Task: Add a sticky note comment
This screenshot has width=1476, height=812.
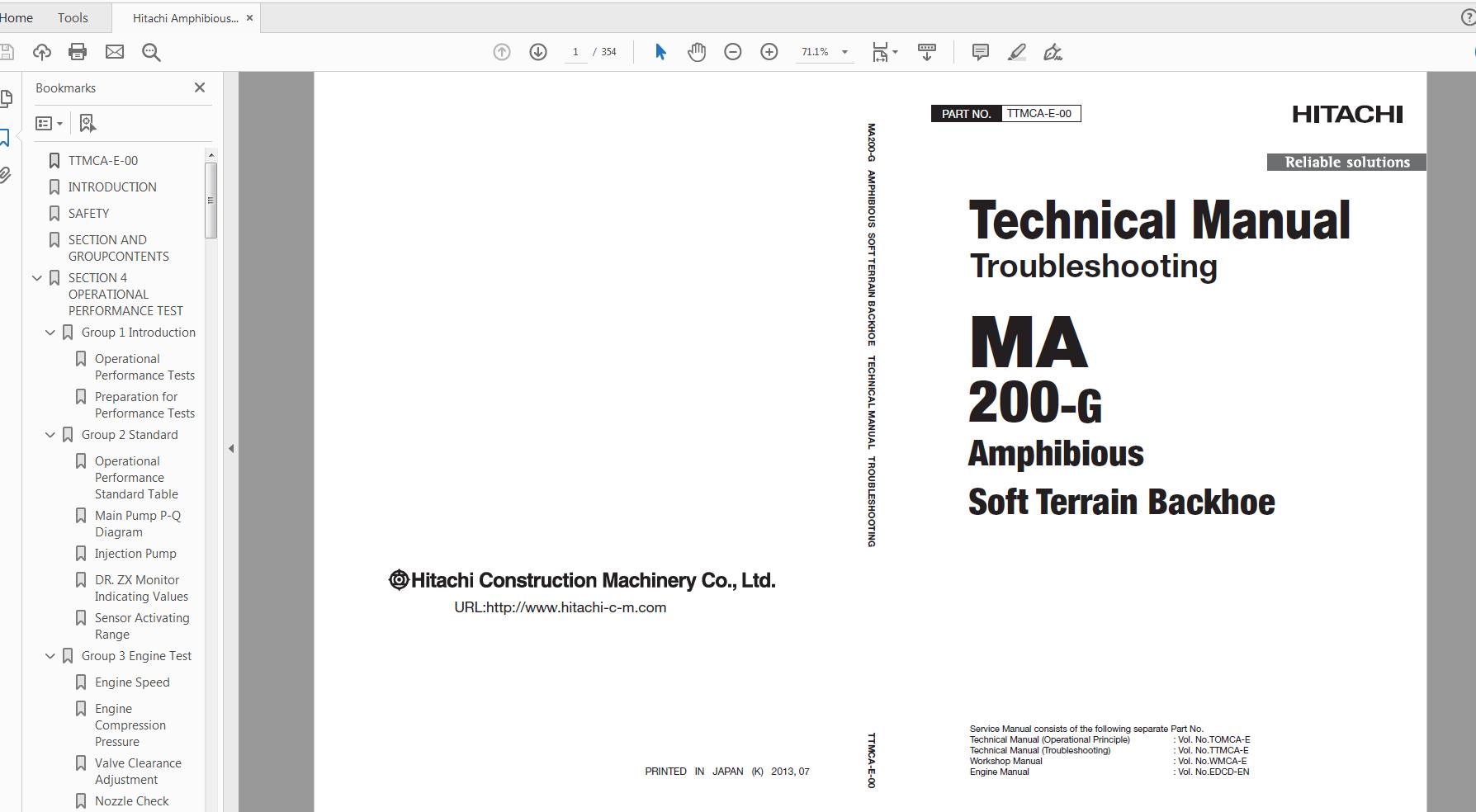Action: tap(981, 52)
